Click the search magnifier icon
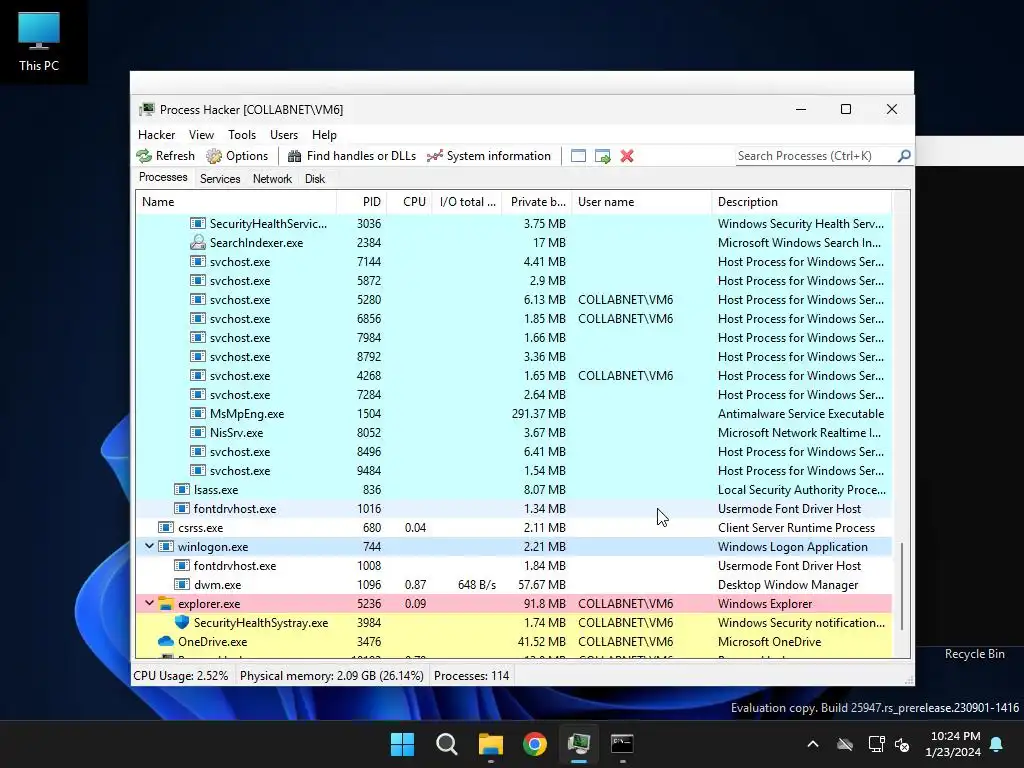This screenshot has width=1024, height=768. click(904, 156)
